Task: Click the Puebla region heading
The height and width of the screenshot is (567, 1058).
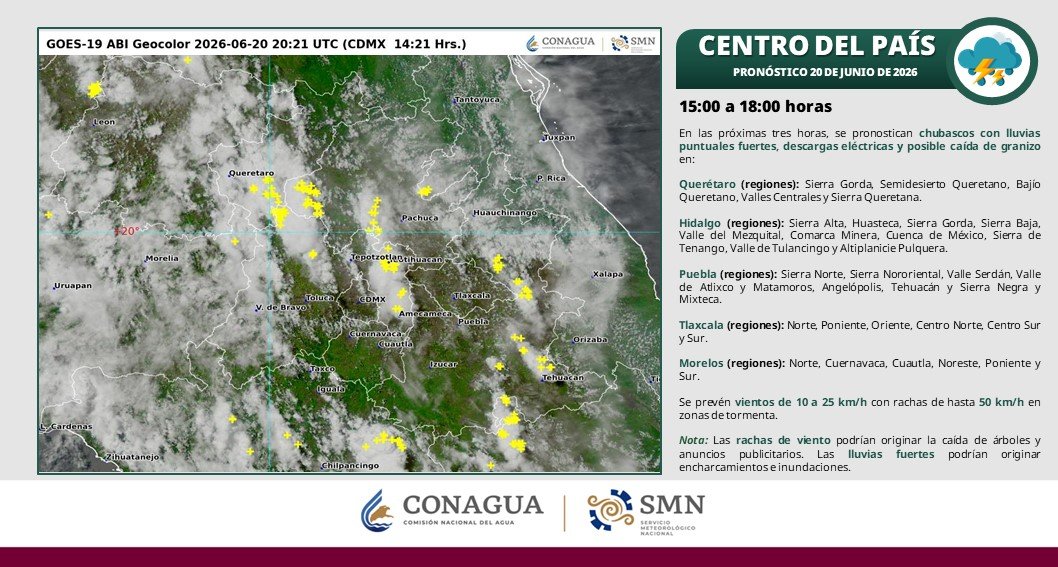Action: tap(697, 275)
